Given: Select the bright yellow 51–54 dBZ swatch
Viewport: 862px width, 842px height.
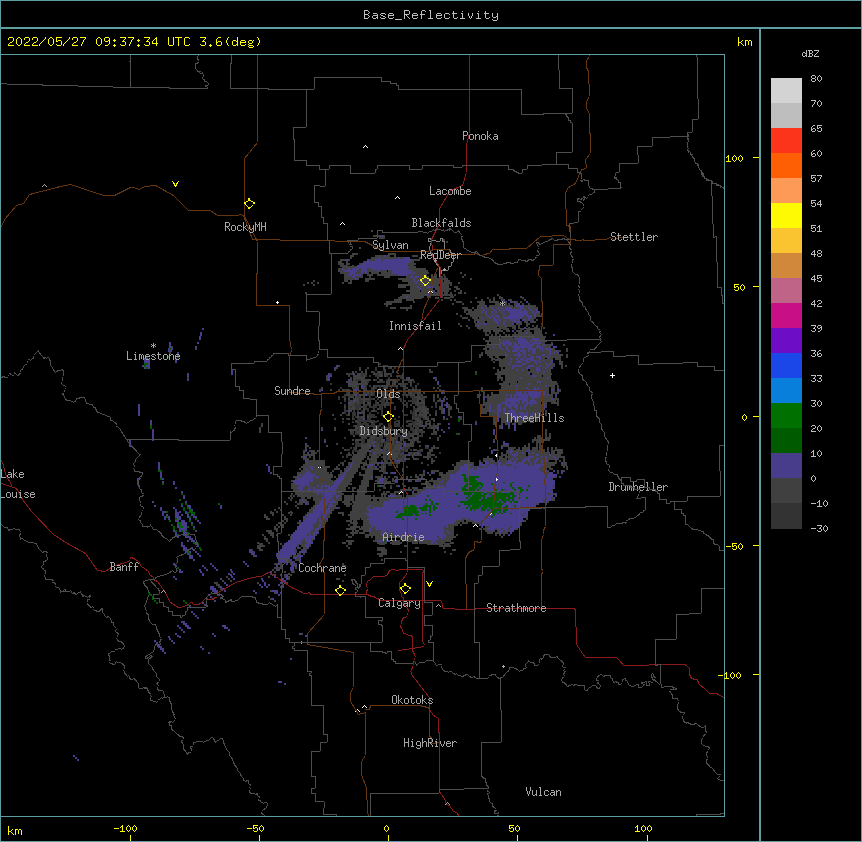Looking at the screenshot, I should point(786,216).
